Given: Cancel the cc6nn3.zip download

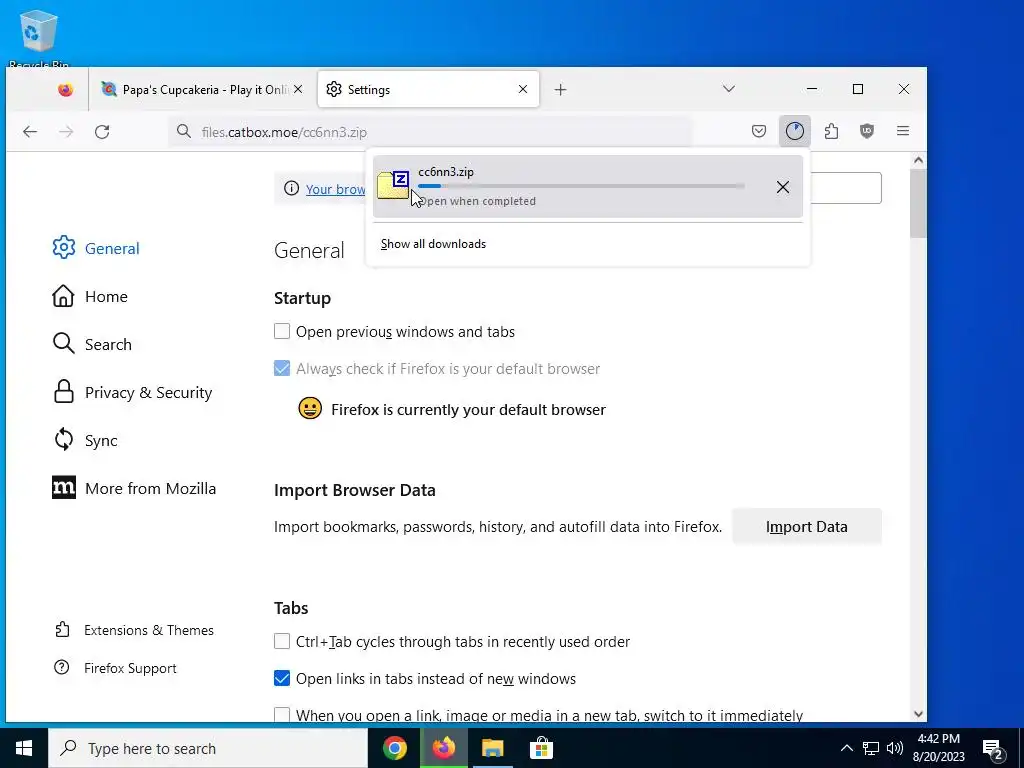Looking at the screenshot, I should pyautogui.click(x=782, y=187).
